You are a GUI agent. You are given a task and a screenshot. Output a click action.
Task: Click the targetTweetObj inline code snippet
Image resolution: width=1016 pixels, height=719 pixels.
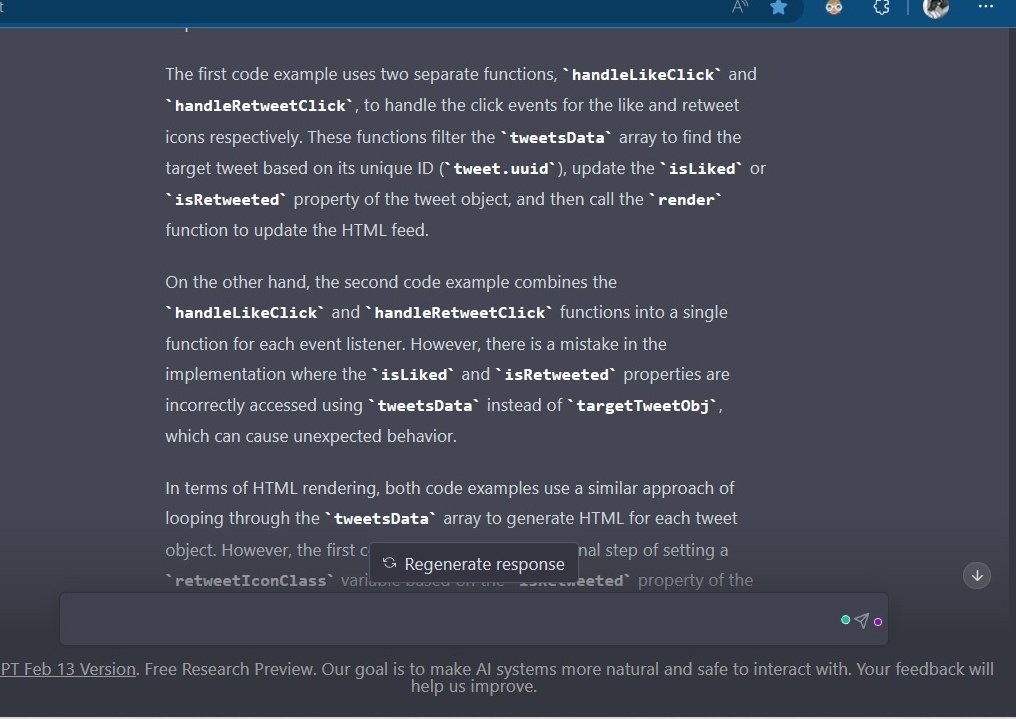[x=642, y=405]
